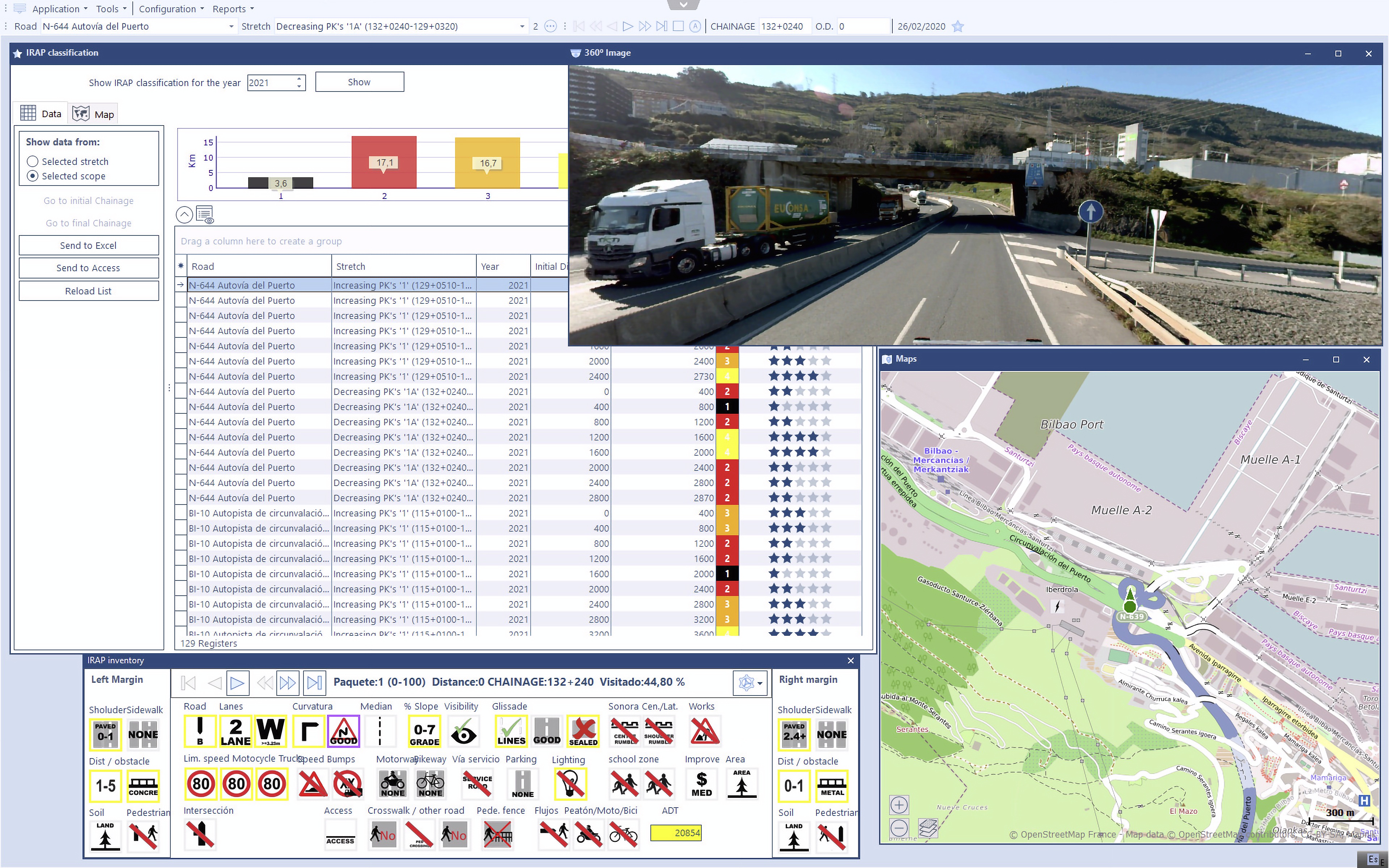
Task: Collapse the chart with the round up-arrow
Action: click(184, 215)
